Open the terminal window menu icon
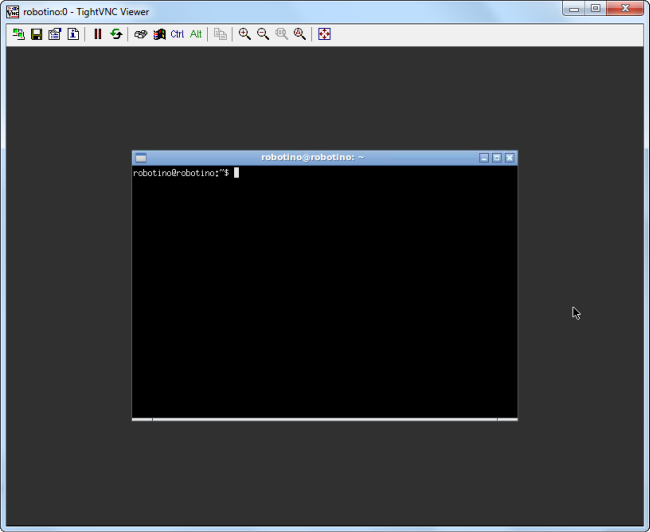 (x=141, y=158)
